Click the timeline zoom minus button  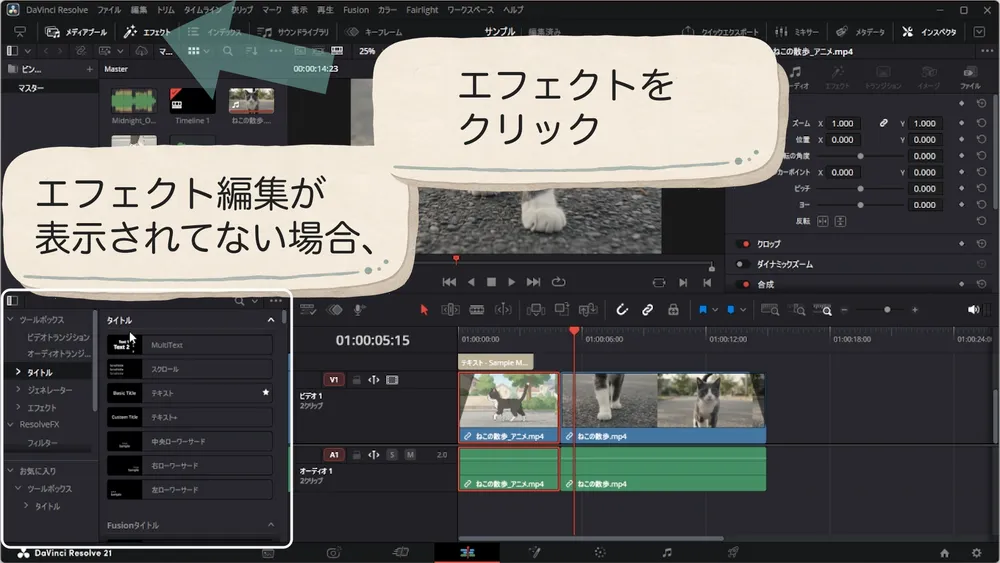(844, 310)
